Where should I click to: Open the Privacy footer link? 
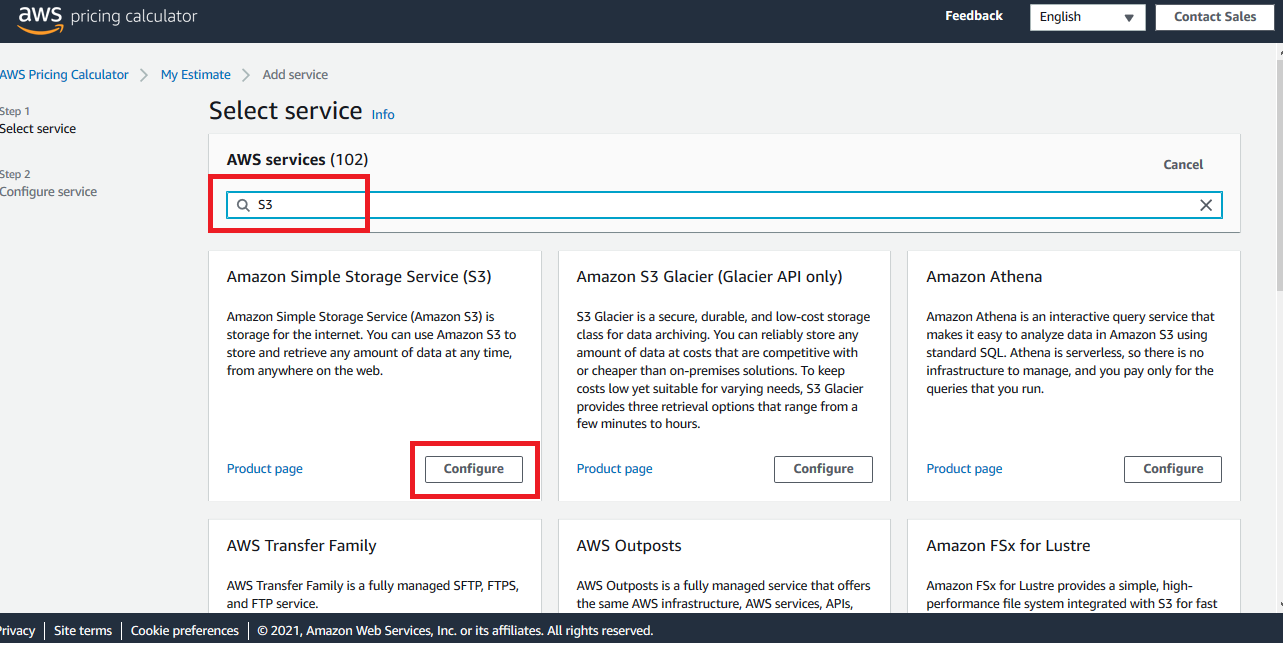(16, 631)
